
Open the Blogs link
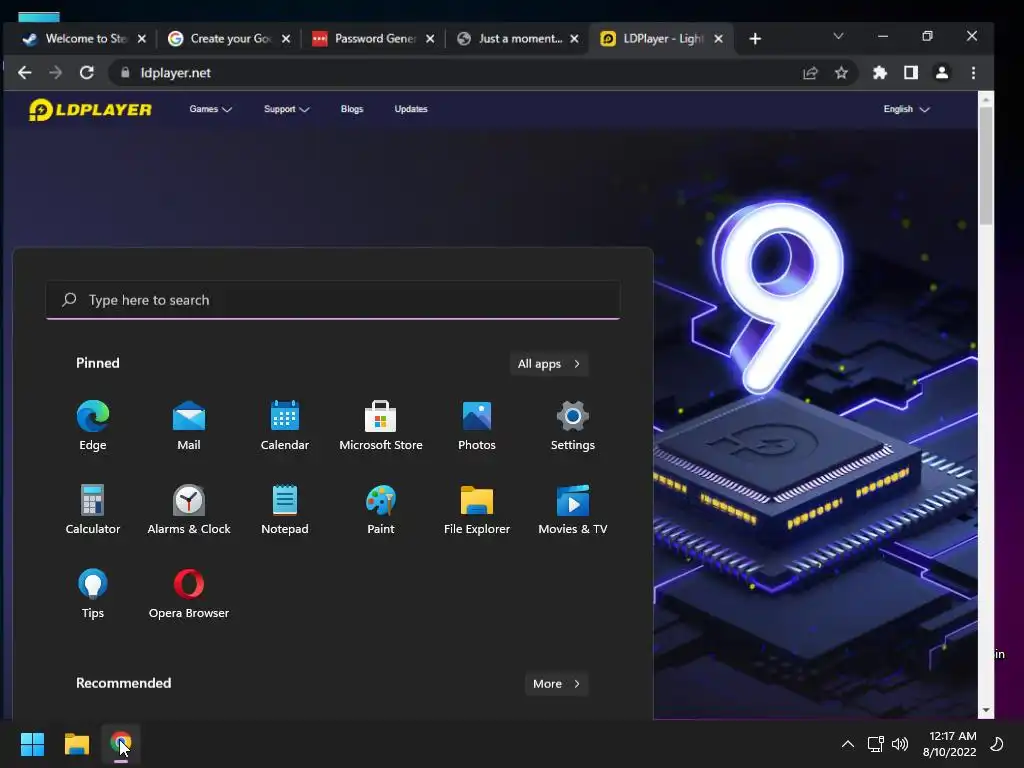pos(351,109)
